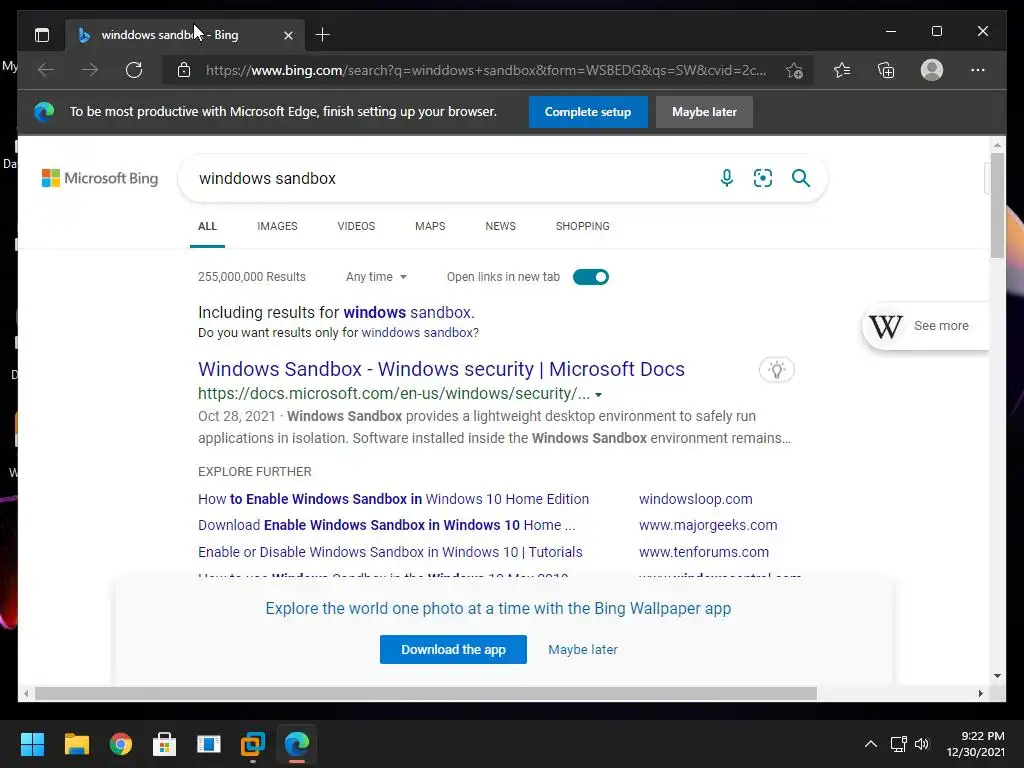Open network status tray icon
1024x768 pixels.
(899, 744)
